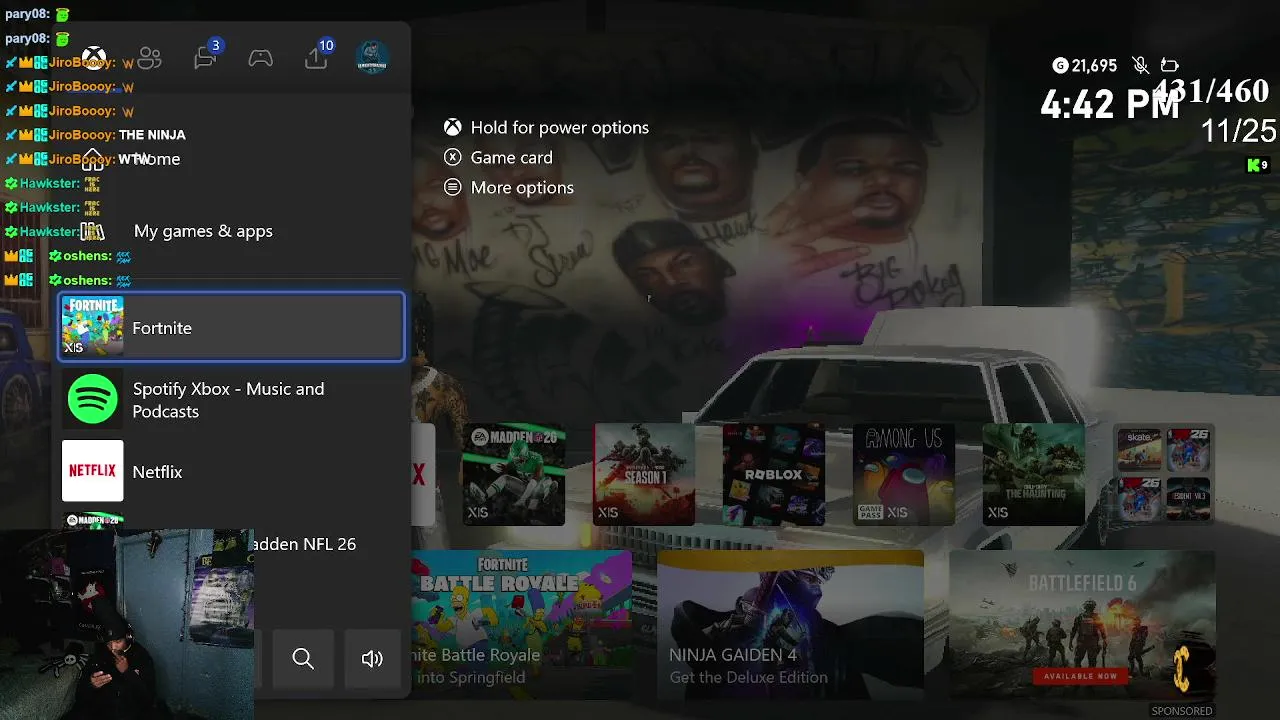Image resolution: width=1280 pixels, height=720 pixels.
Task: Click JiroBoooy's THE NINJA chat message
Action: pyautogui.click(x=152, y=135)
